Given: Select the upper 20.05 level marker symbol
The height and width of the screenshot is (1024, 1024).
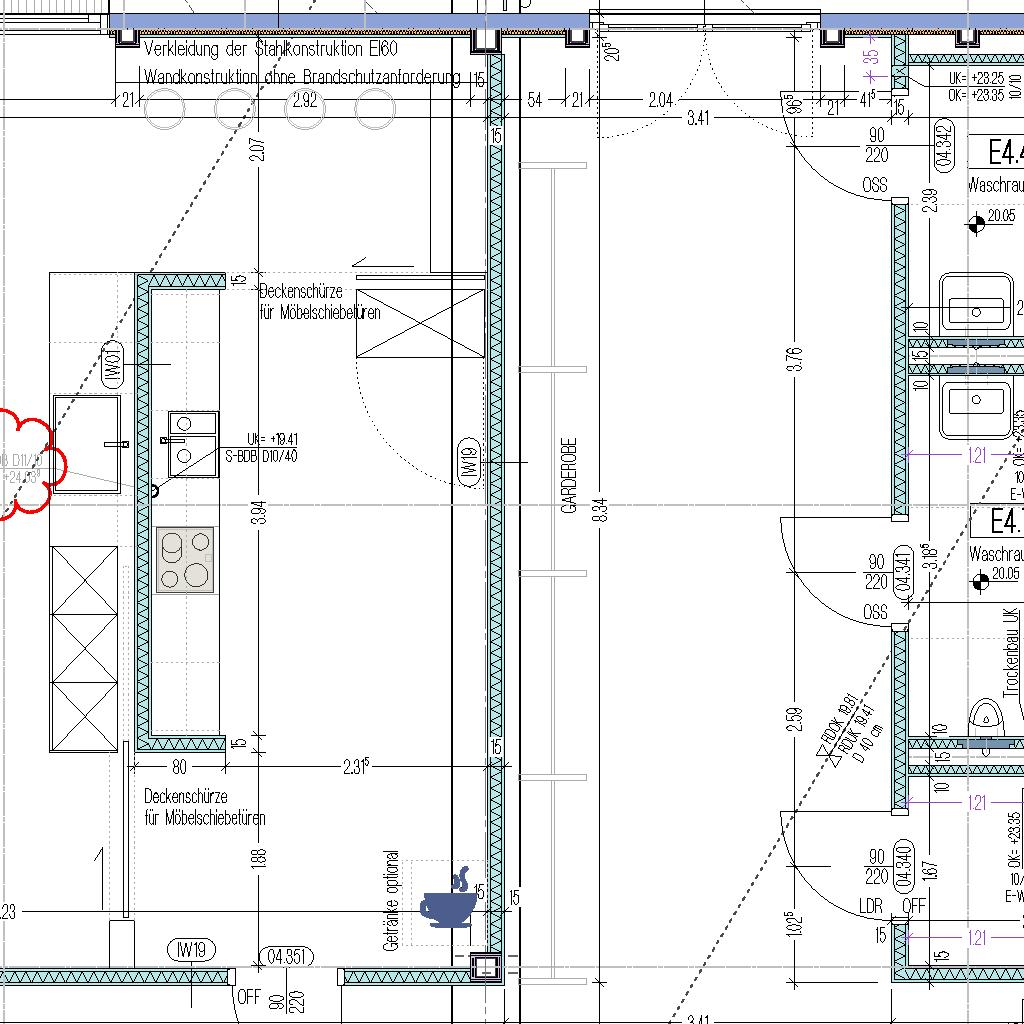Looking at the screenshot, I should click(x=975, y=224).
